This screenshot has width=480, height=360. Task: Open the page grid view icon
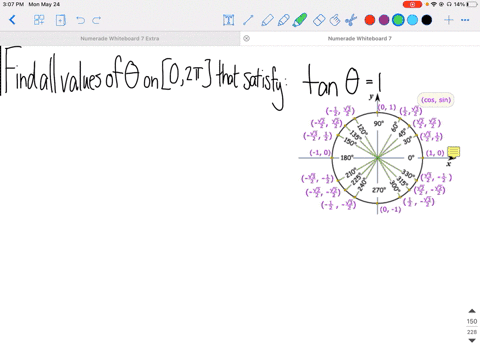coord(39,20)
